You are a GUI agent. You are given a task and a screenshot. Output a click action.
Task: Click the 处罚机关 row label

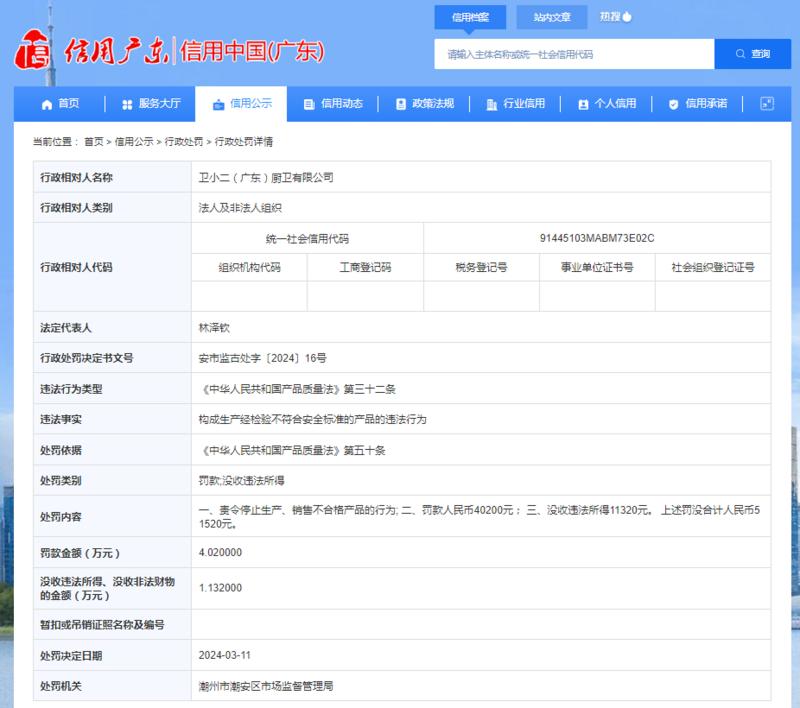click(x=61, y=686)
